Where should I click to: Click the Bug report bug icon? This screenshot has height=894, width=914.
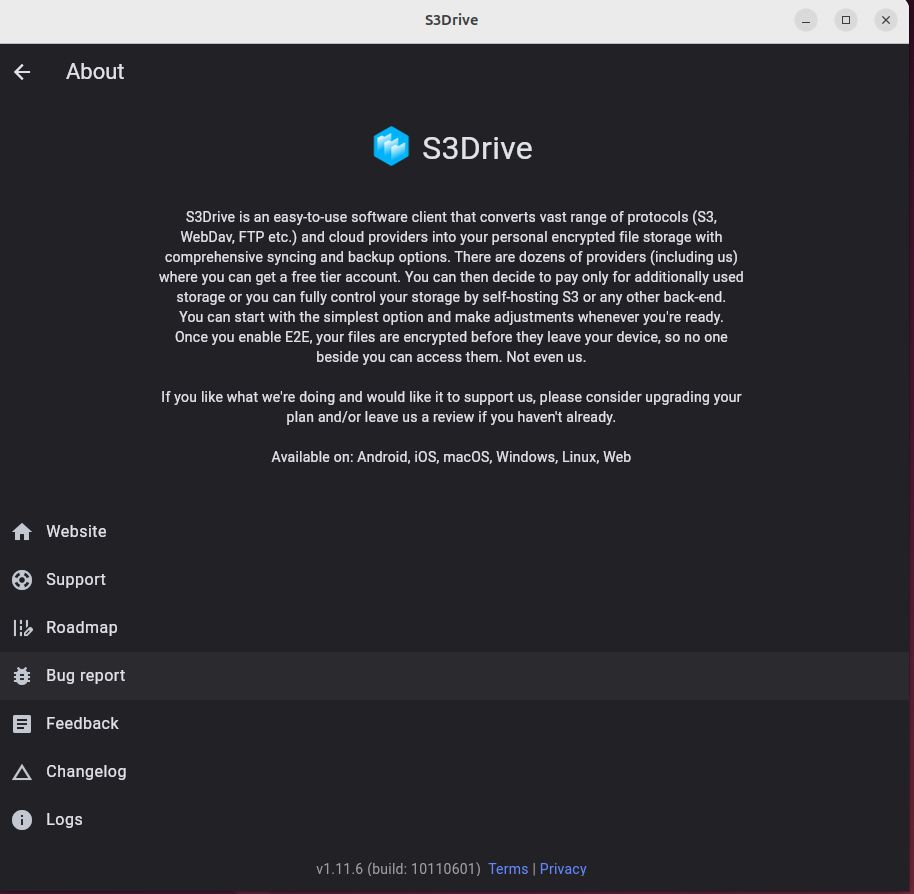22,676
